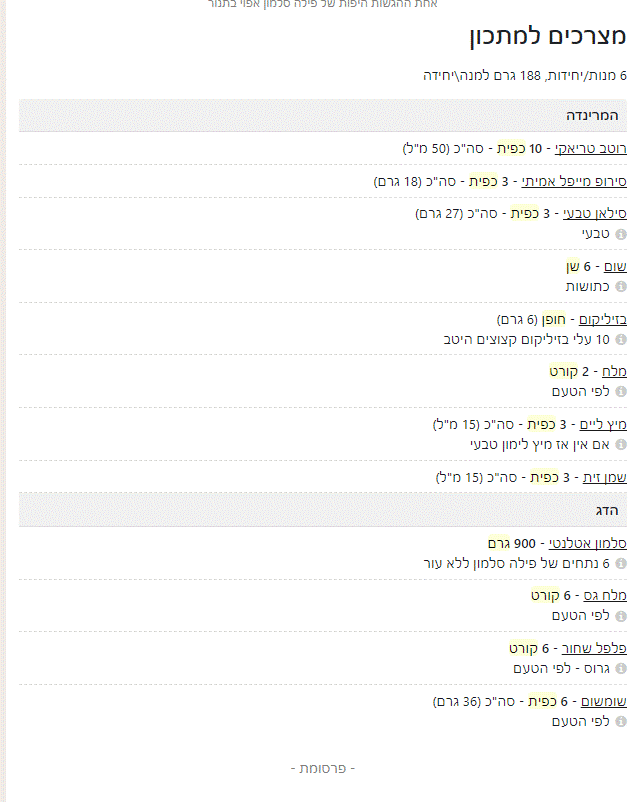Image resolution: width=632 pixels, height=802 pixels.
Task: Click info icon next to '6 נתחים של פילה סלמון'
Action: click(x=621, y=563)
